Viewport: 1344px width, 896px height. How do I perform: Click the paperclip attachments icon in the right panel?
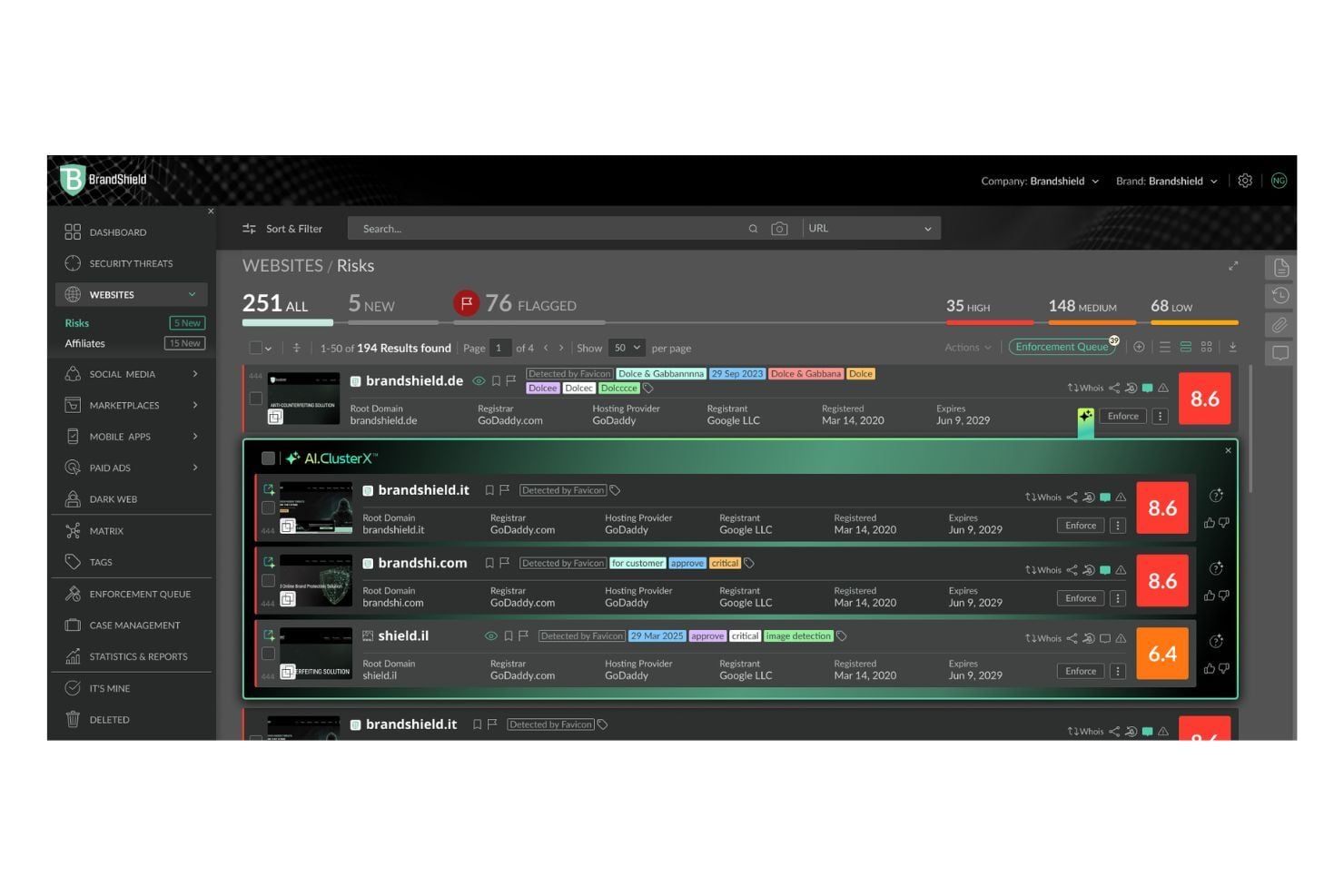tap(1280, 324)
